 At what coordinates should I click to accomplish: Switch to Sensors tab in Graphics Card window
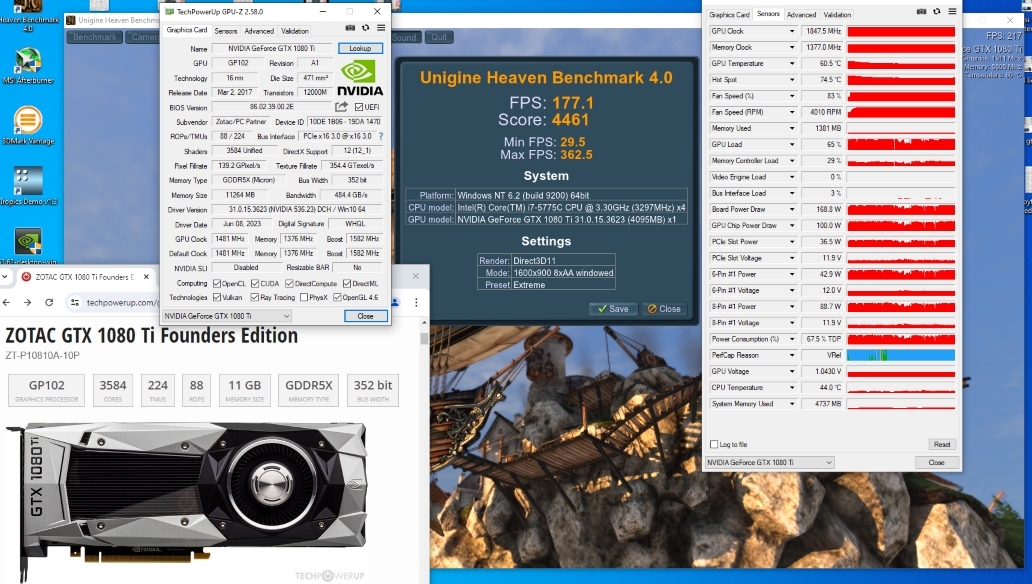226,31
